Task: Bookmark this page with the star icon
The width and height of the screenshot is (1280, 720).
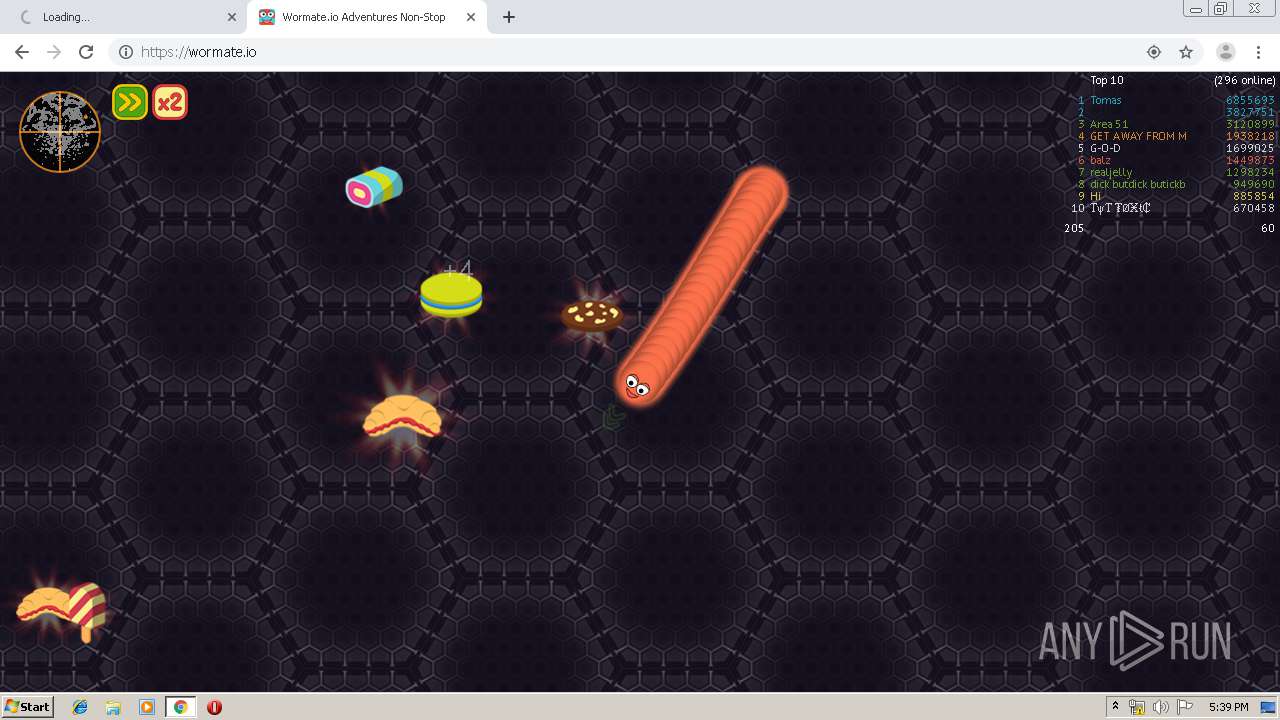Action: pyautogui.click(x=1186, y=52)
